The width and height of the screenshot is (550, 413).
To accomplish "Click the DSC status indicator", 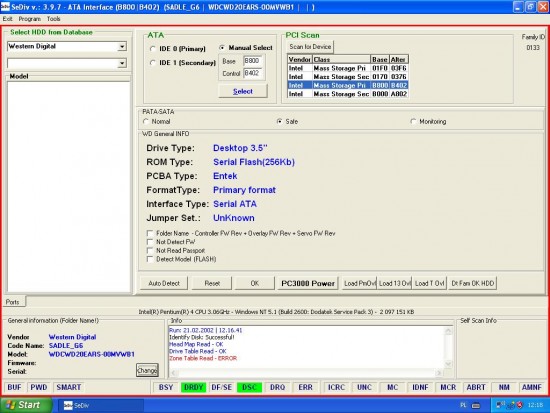I will (249, 387).
